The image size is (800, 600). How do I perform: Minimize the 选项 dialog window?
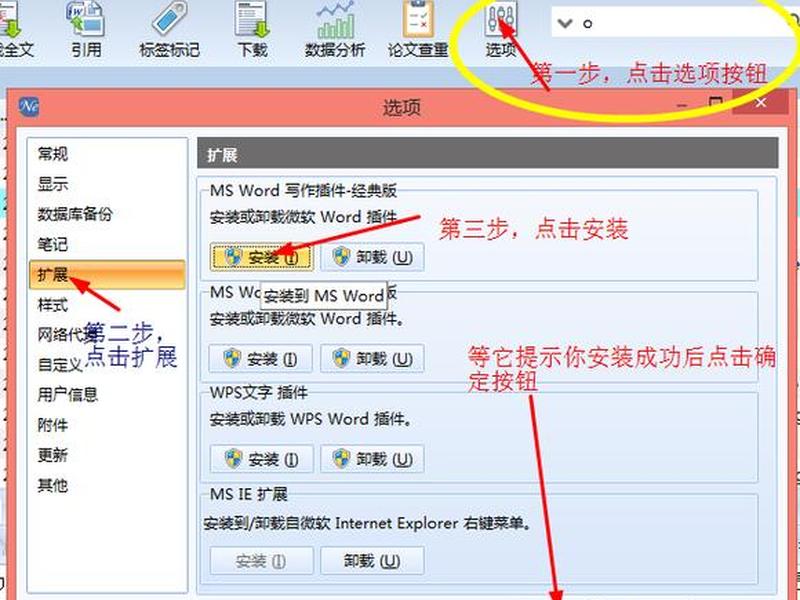[x=682, y=105]
